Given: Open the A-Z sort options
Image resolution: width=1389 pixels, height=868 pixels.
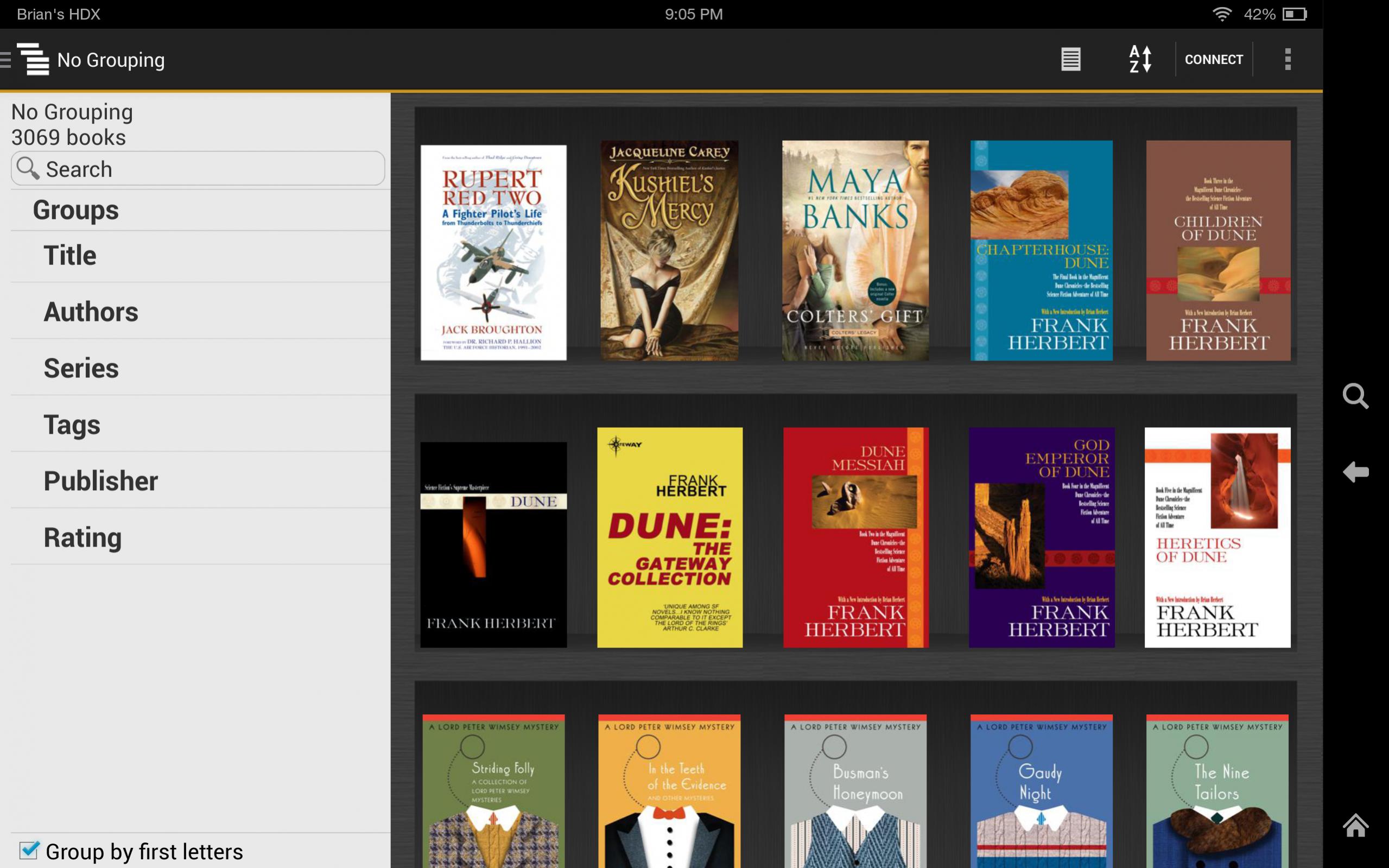Looking at the screenshot, I should [1140, 59].
